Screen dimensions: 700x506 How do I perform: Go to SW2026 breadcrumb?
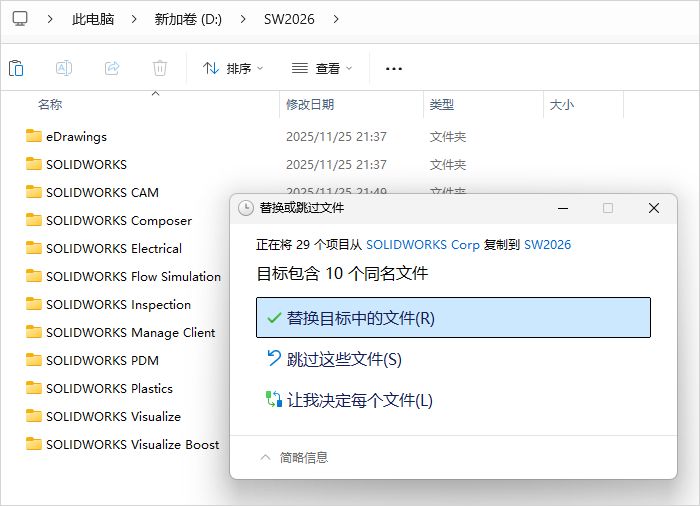pos(289,19)
